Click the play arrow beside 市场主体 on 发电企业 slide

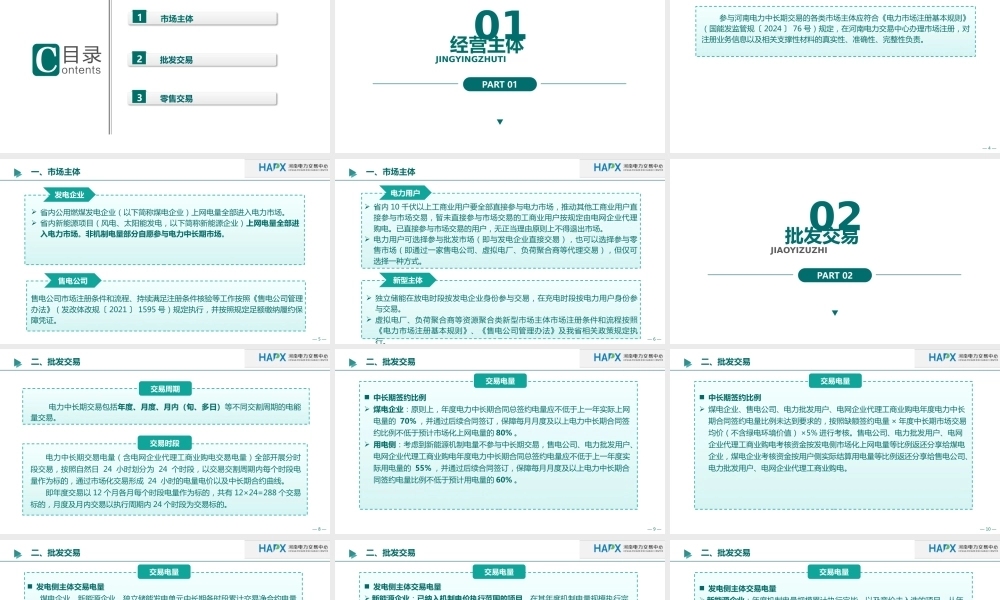click(17, 172)
